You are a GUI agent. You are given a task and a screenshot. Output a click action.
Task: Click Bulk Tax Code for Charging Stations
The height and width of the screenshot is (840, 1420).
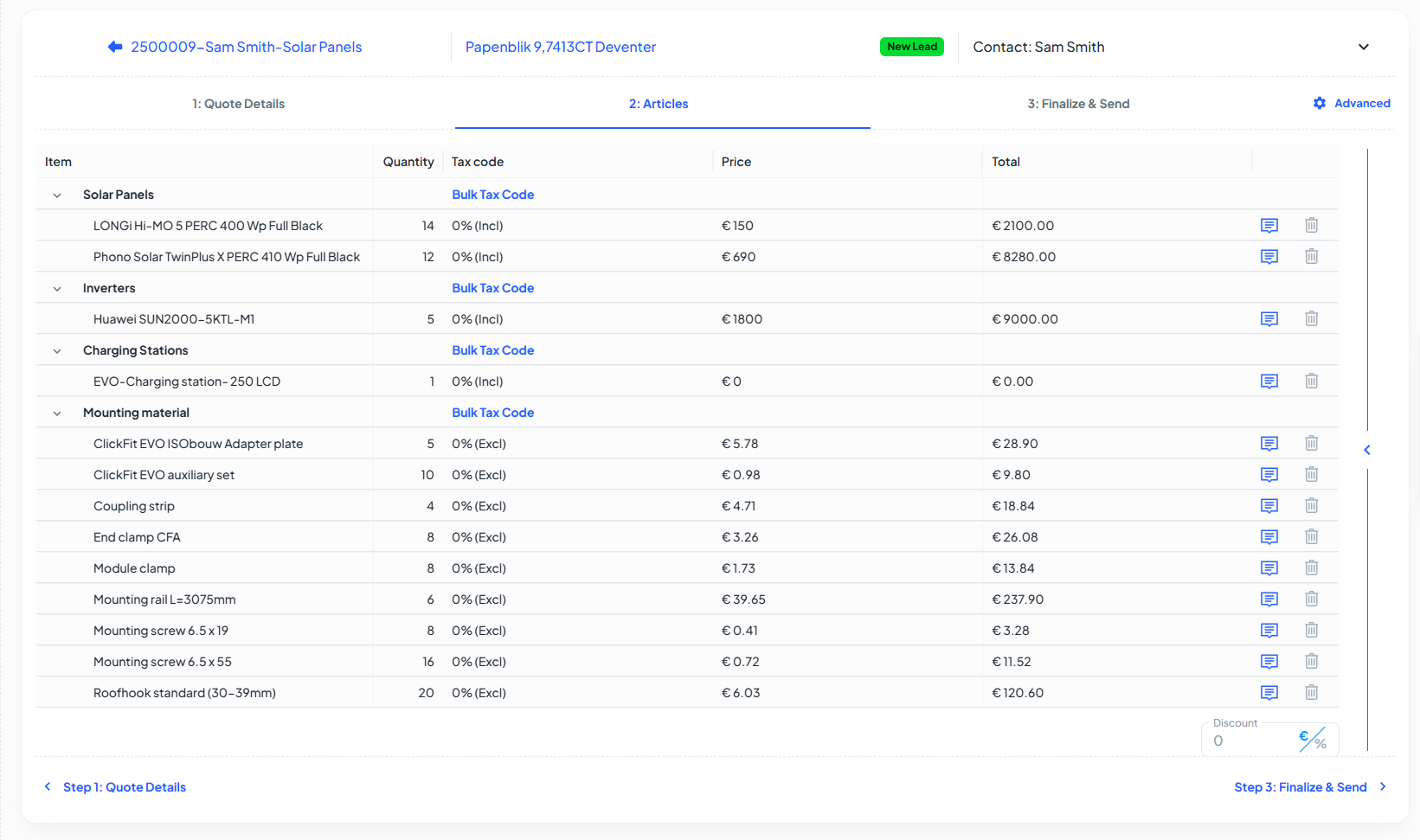tap(492, 350)
